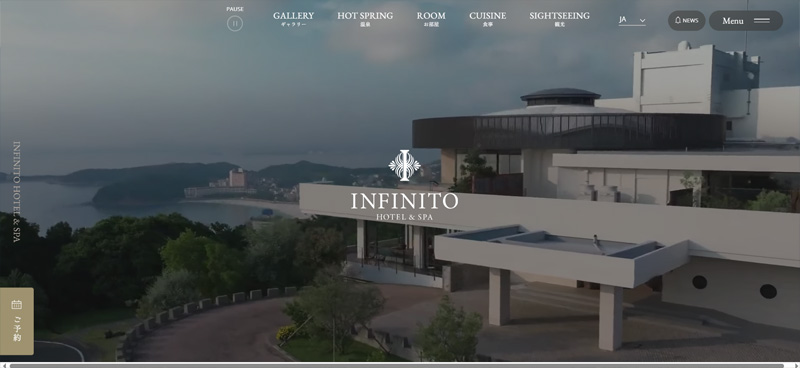Viewport: 800px width, 368px height.
Task: Go to the HOT SPRING section
Action: pos(365,19)
